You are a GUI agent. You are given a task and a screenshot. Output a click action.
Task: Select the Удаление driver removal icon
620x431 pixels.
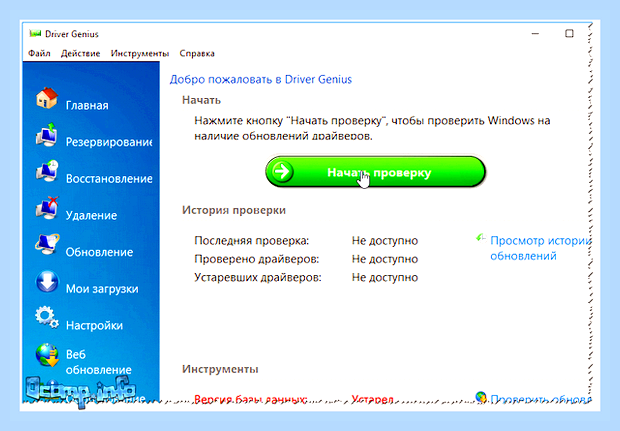[x=47, y=208]
